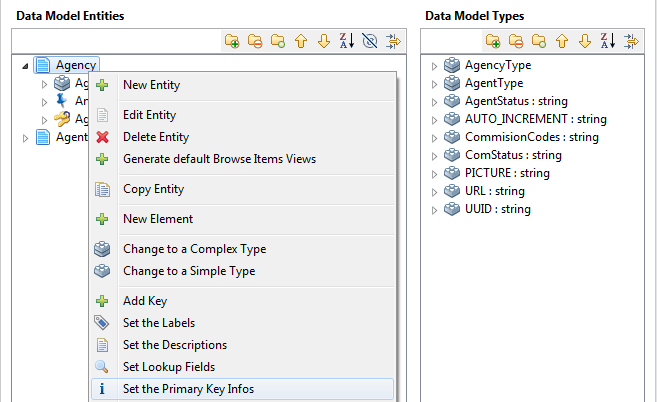Viewport: 657px width, 402px height.
Task: Sort Data Model Types with the Z-A icon
Action: [x=607, y=41]
